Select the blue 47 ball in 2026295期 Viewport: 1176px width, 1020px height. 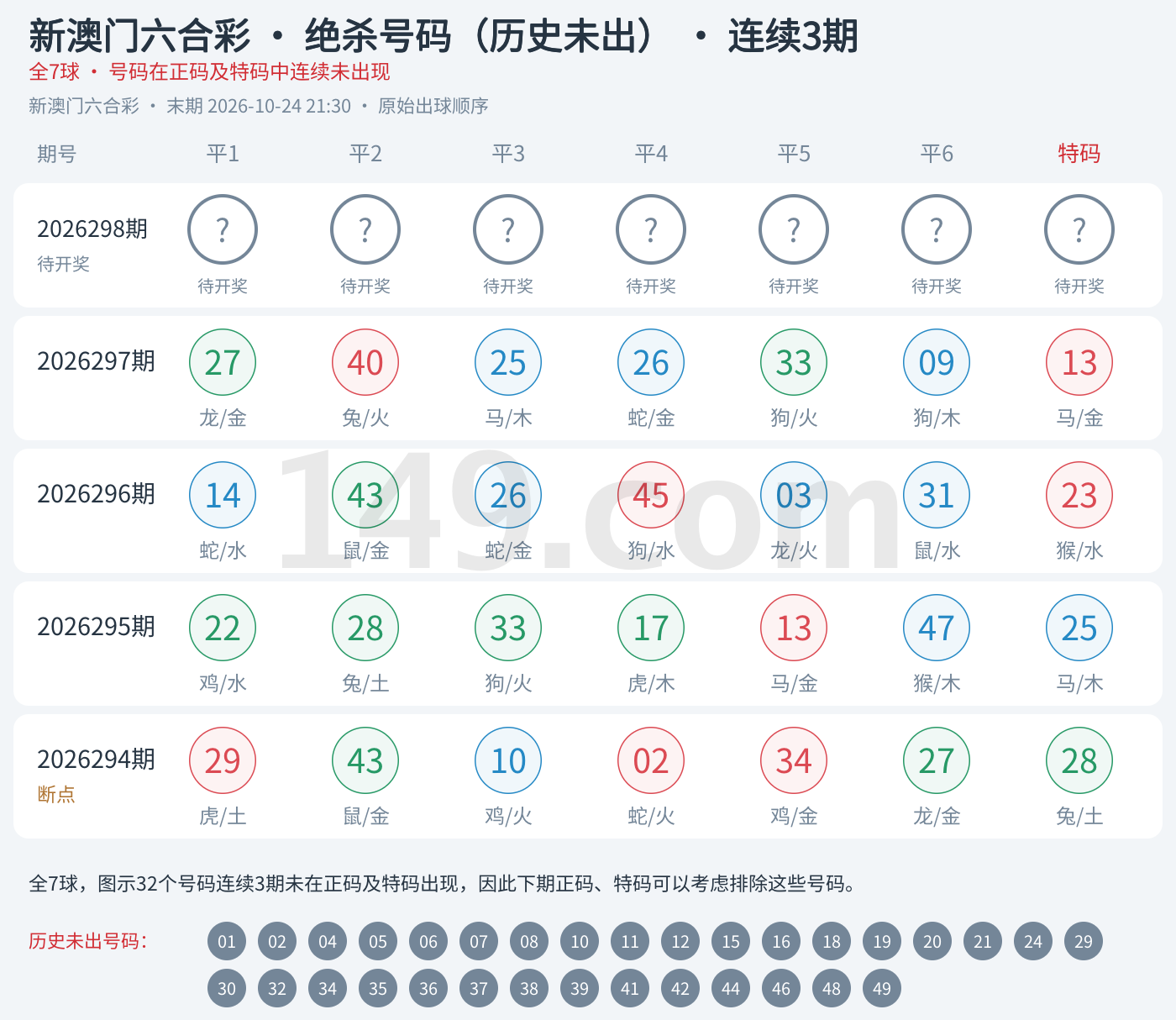click(x=937, y=628)
